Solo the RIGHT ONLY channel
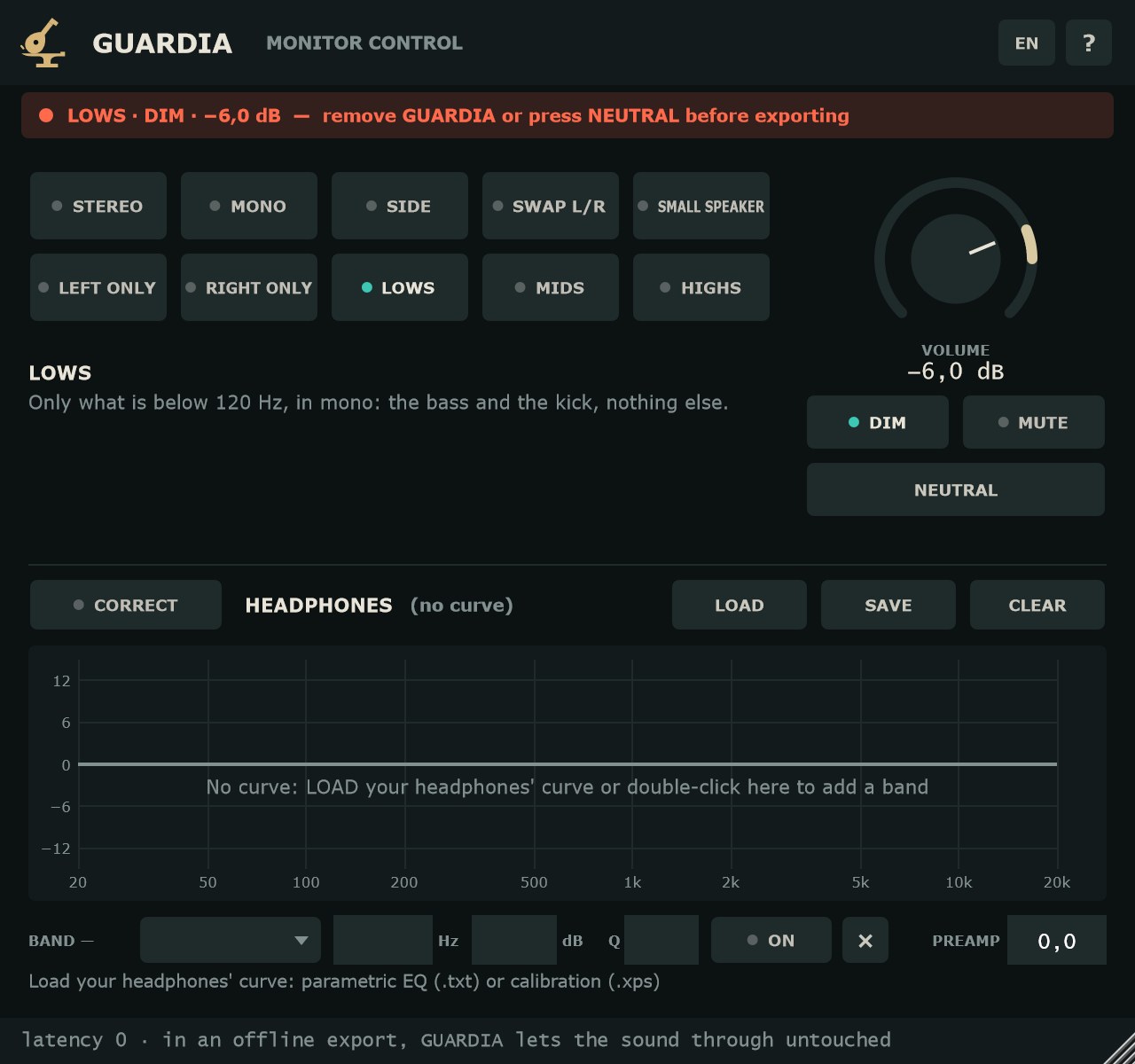This screenshot has height=1064, width=1135. 249,287
